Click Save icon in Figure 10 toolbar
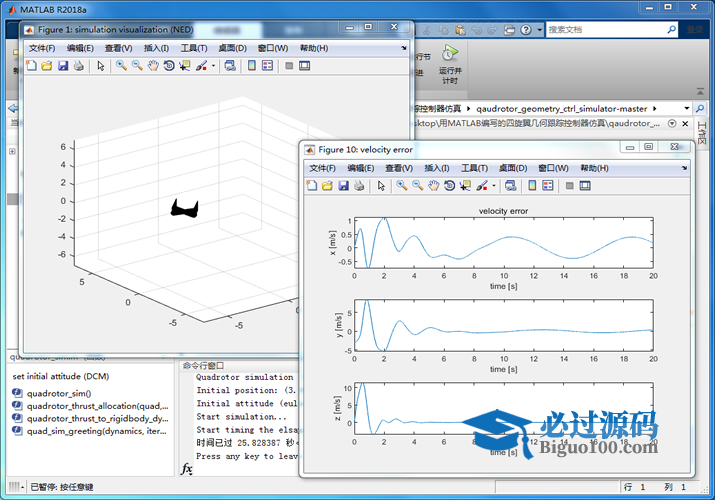This screenshot has width=715, height=500. (x=343, y=186)
